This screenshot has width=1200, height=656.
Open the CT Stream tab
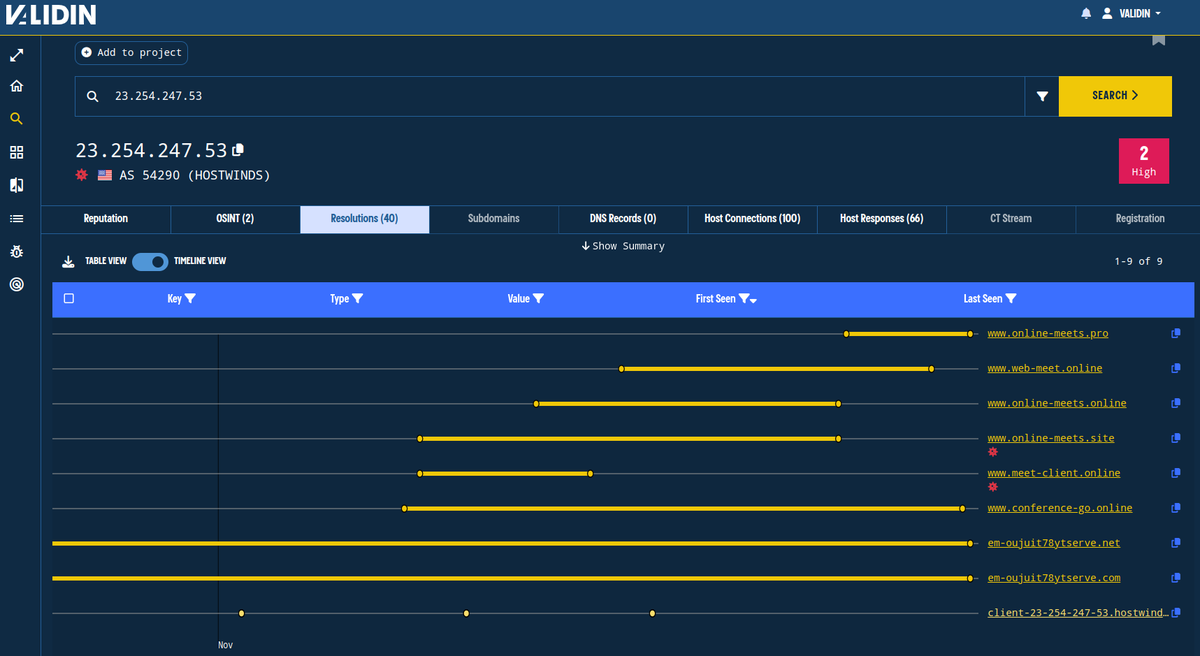tap(1011, 219)
